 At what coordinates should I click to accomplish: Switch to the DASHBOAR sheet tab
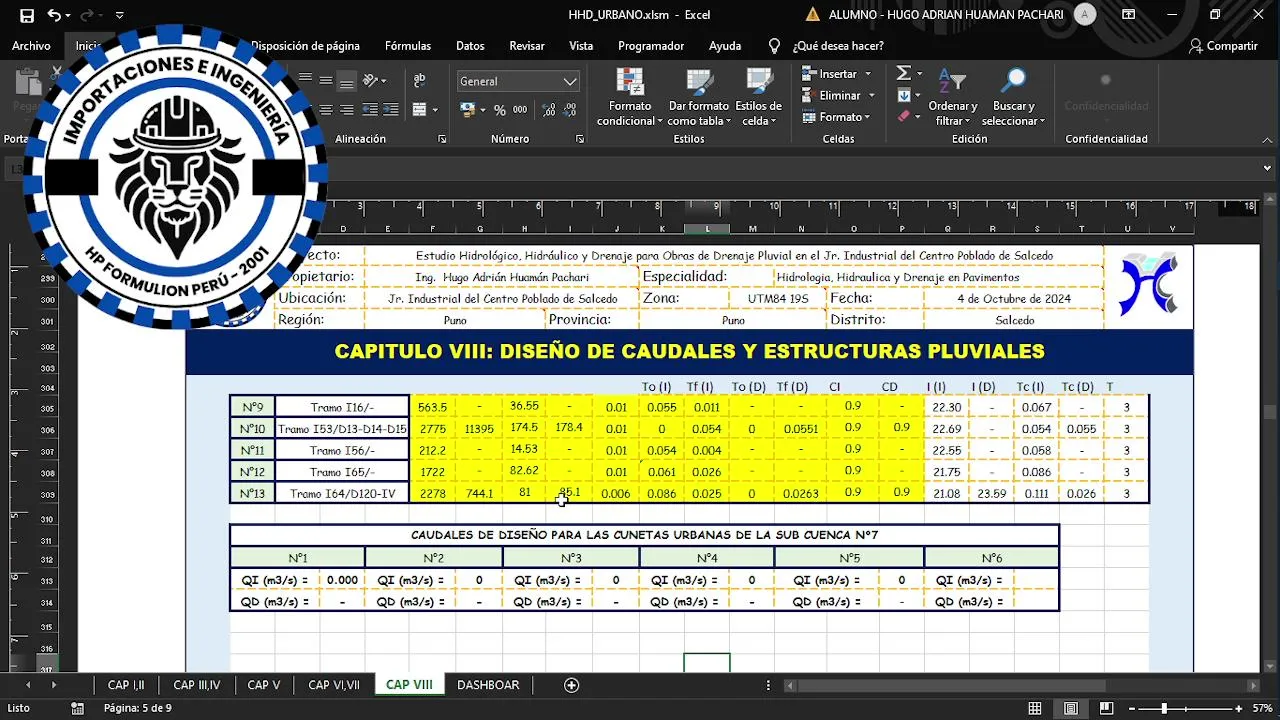[488, 685]
